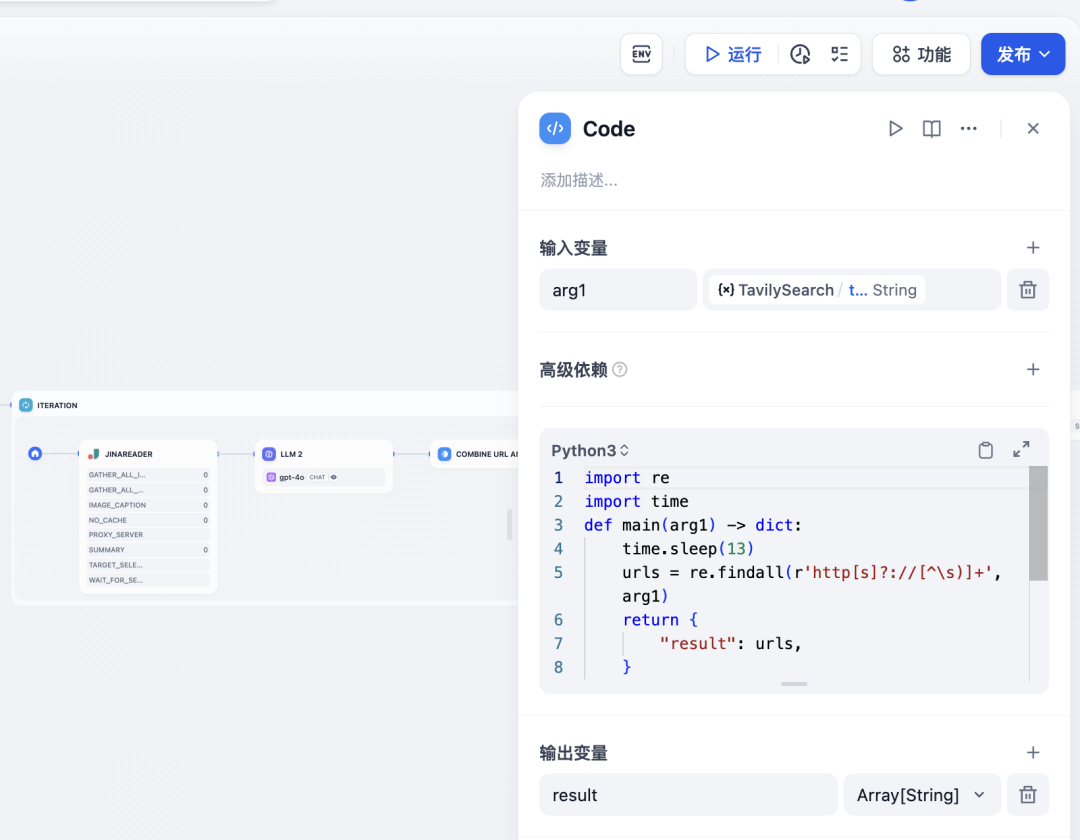Click the IMAGE_CAPTION row in JINAREADER
This screenshot has height=840, width=1080.
pyautogui.click(x=148, y=505)
